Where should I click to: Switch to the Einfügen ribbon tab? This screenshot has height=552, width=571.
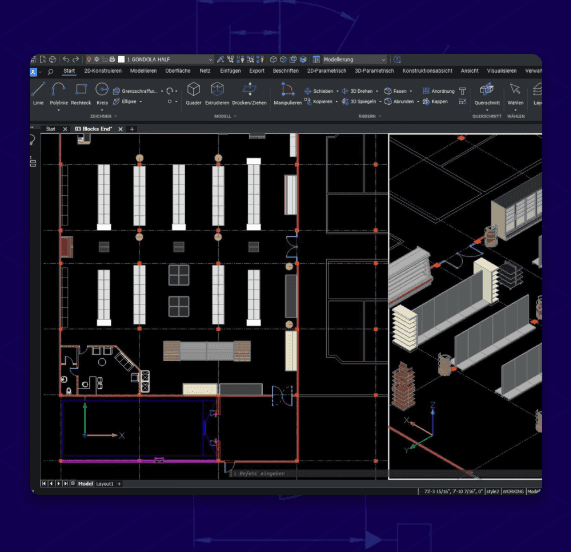point(231,71)
